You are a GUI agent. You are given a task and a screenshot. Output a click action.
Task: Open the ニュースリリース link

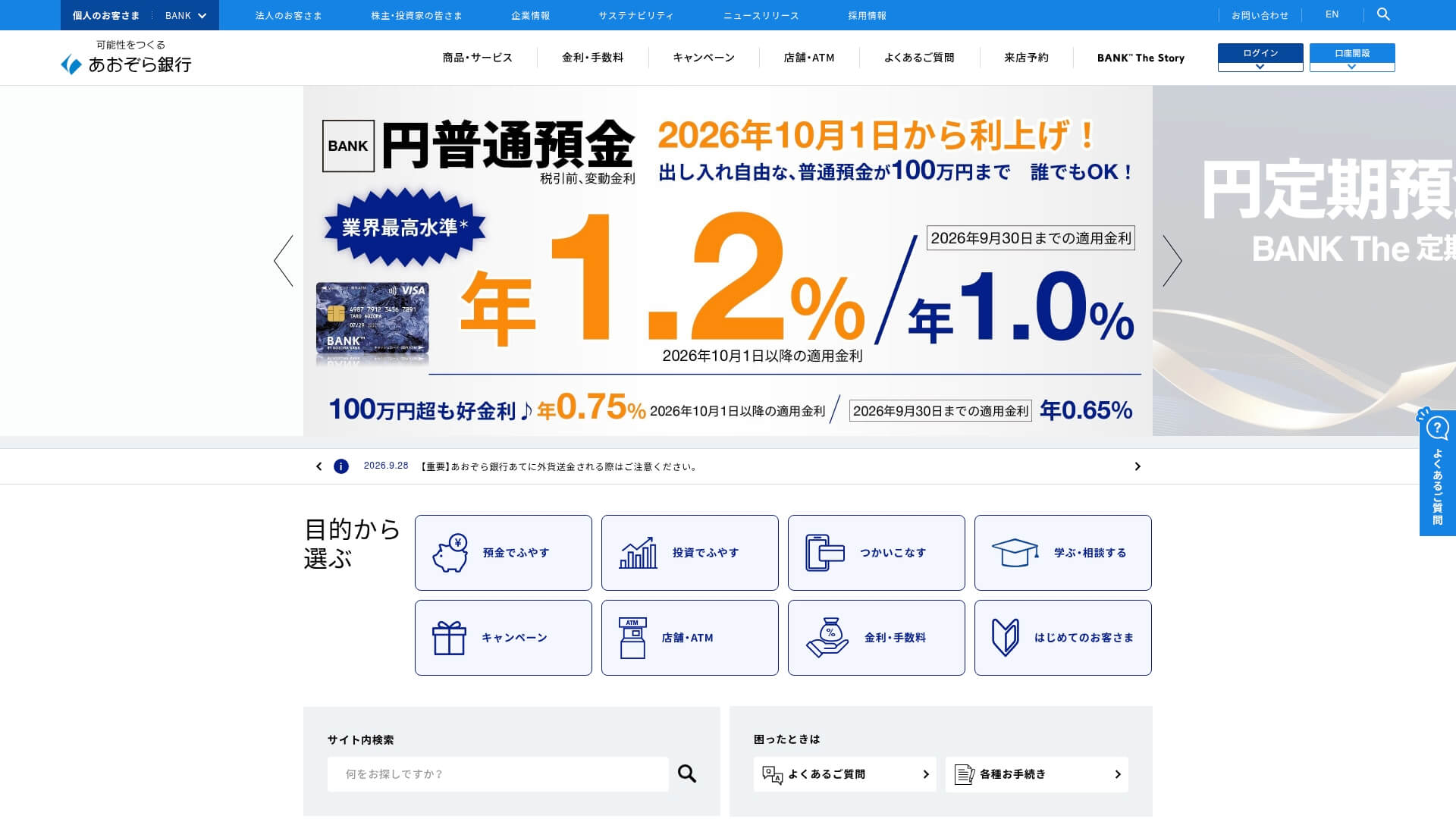pos(761,15)
